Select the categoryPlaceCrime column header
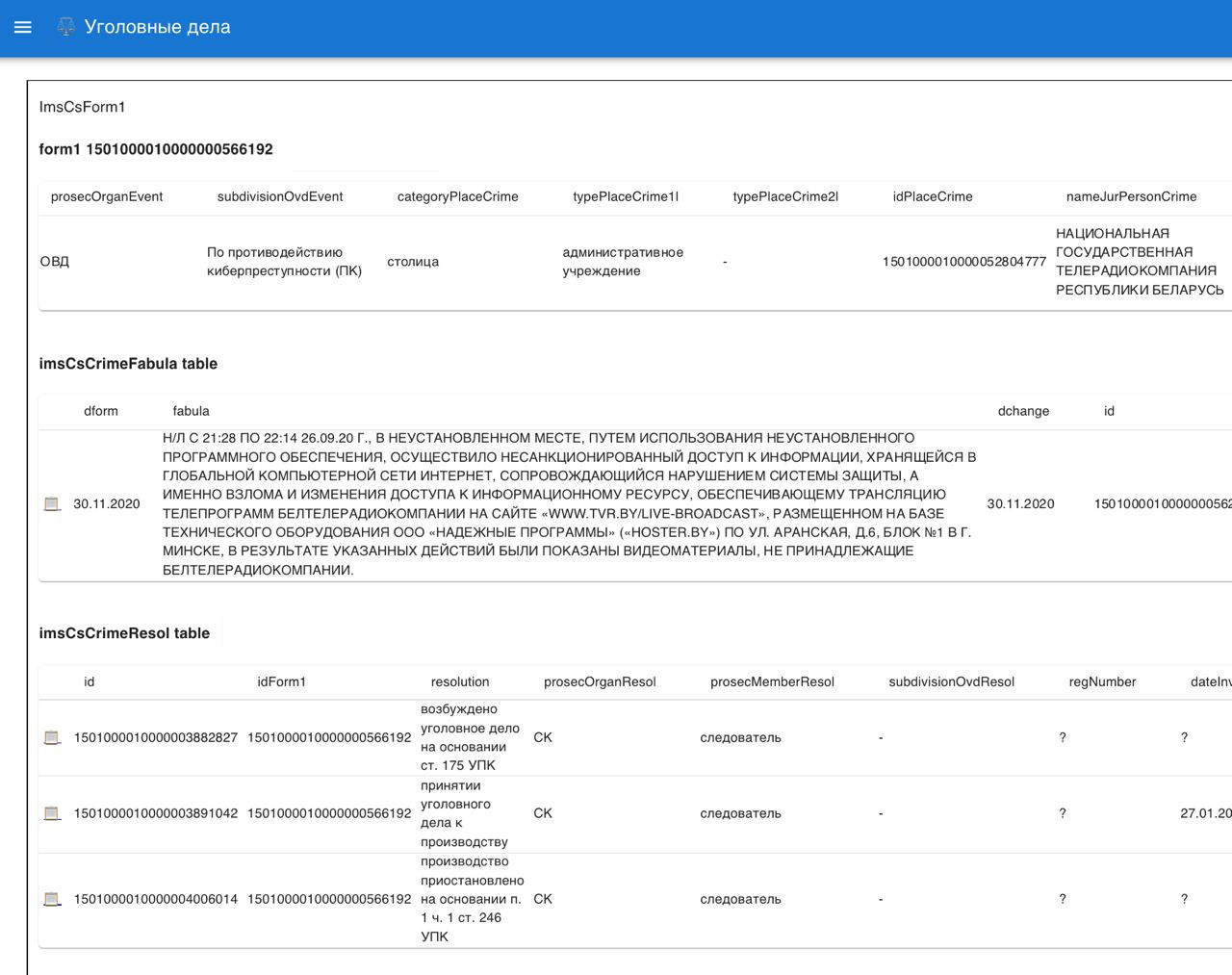 point(458,196)
